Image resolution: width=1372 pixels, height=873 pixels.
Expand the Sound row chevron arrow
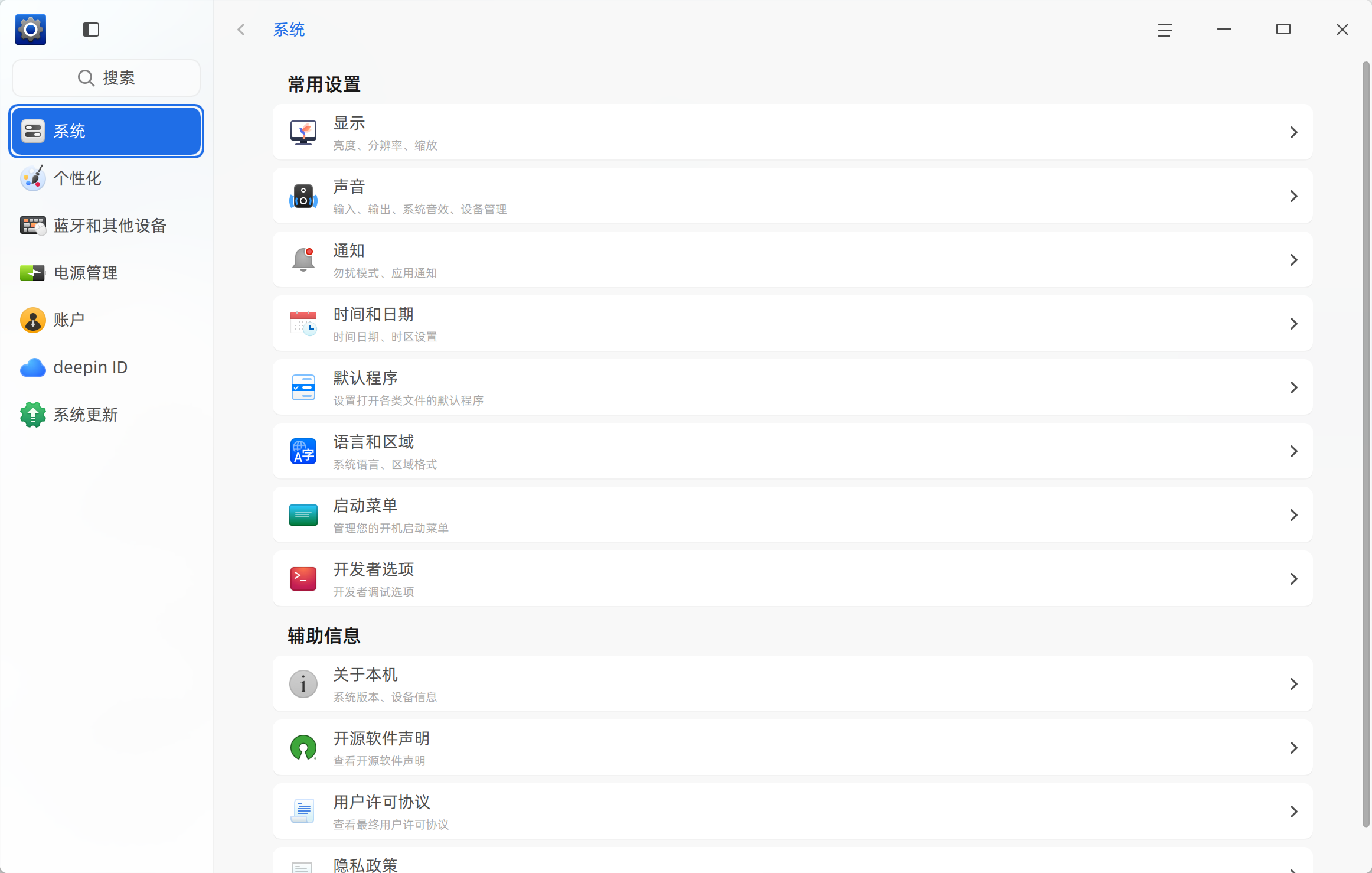tap(1293, 196)
